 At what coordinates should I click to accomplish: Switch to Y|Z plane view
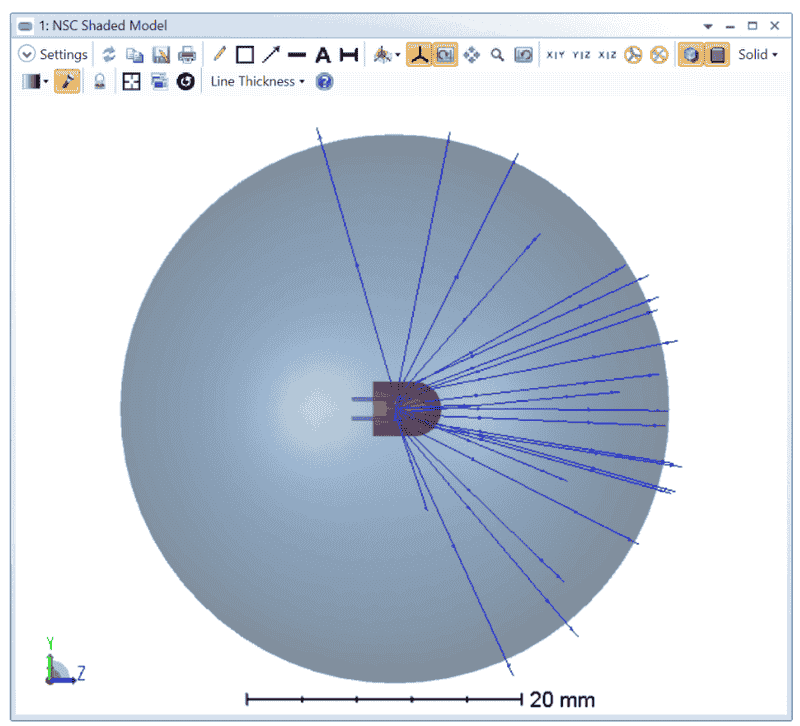pos(581,55)
